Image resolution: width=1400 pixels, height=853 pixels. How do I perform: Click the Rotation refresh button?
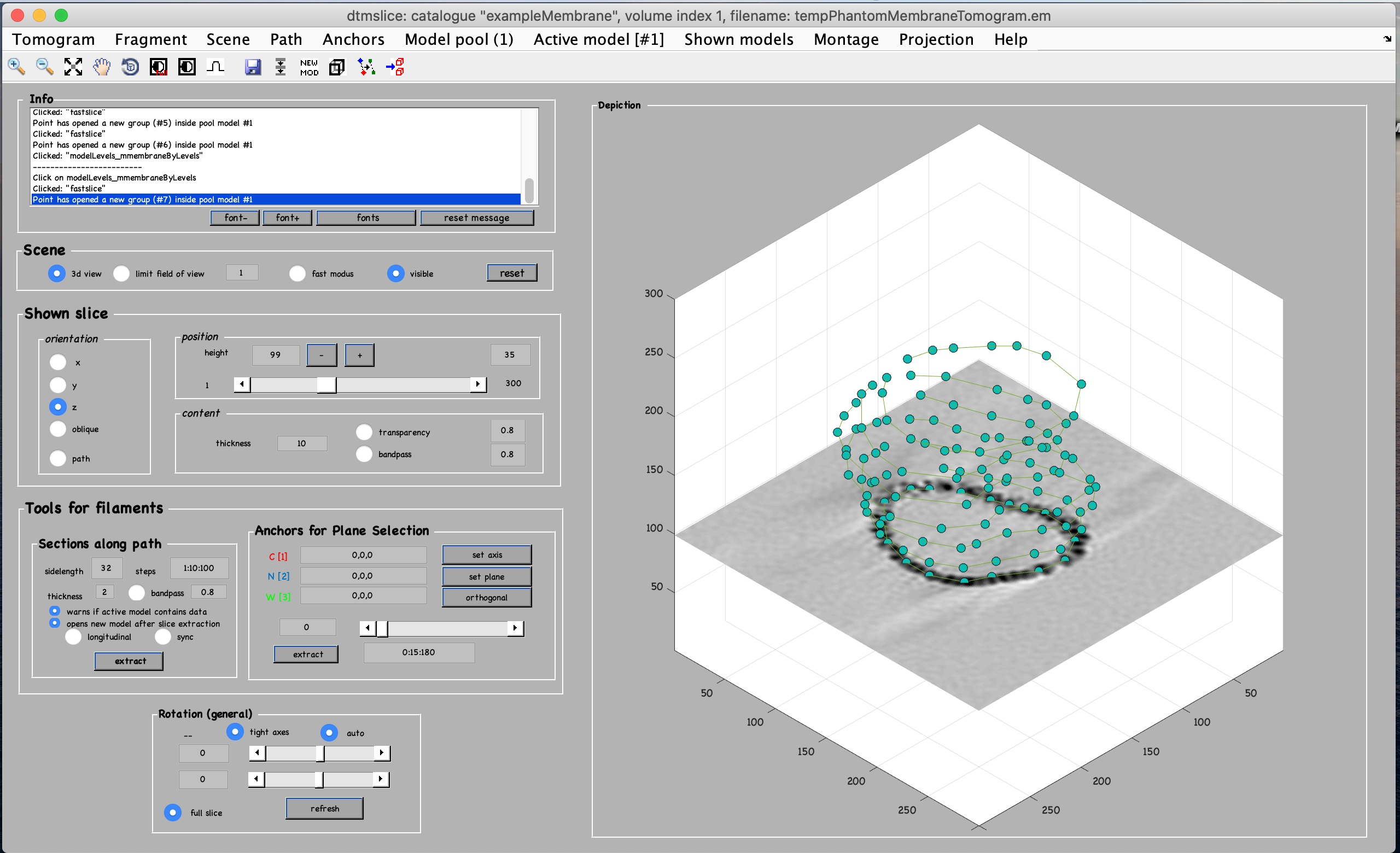coord(324,808)
